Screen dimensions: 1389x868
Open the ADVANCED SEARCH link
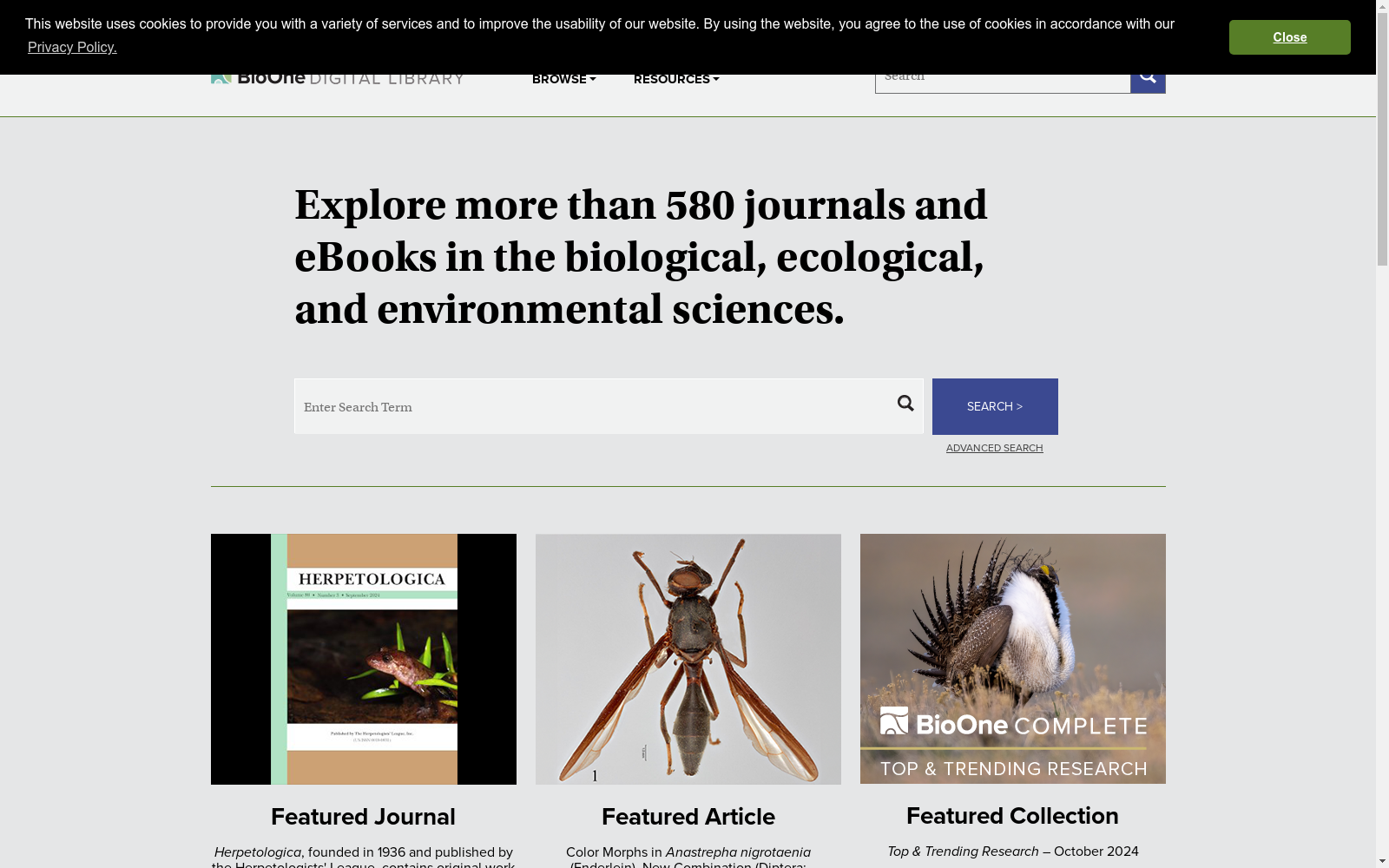(995, 448)
